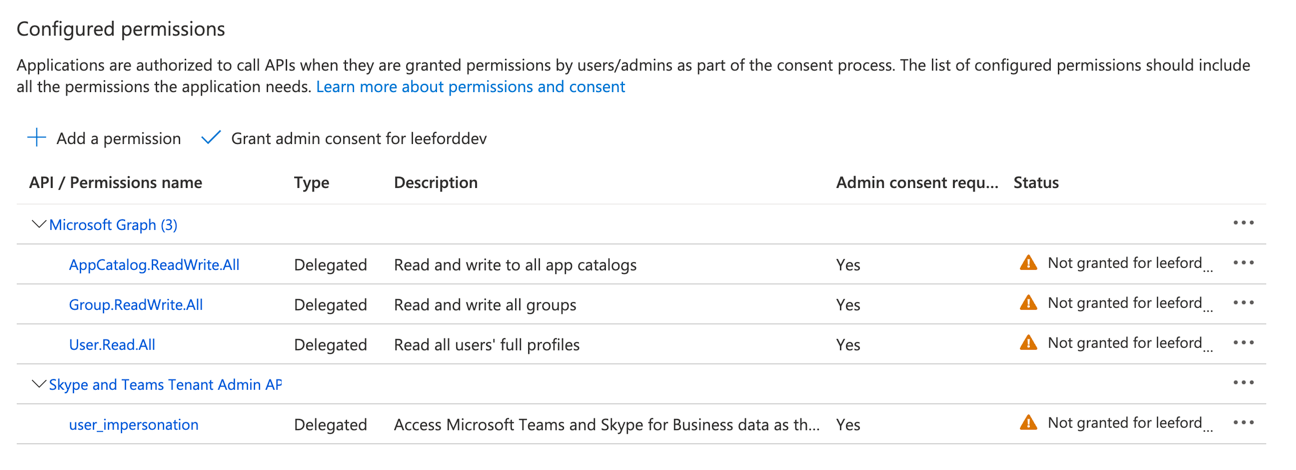This screenshot has height=470, width=1296.
Task: Click the plus icon beside Add a permission
Action: click(x=37, y=138)
